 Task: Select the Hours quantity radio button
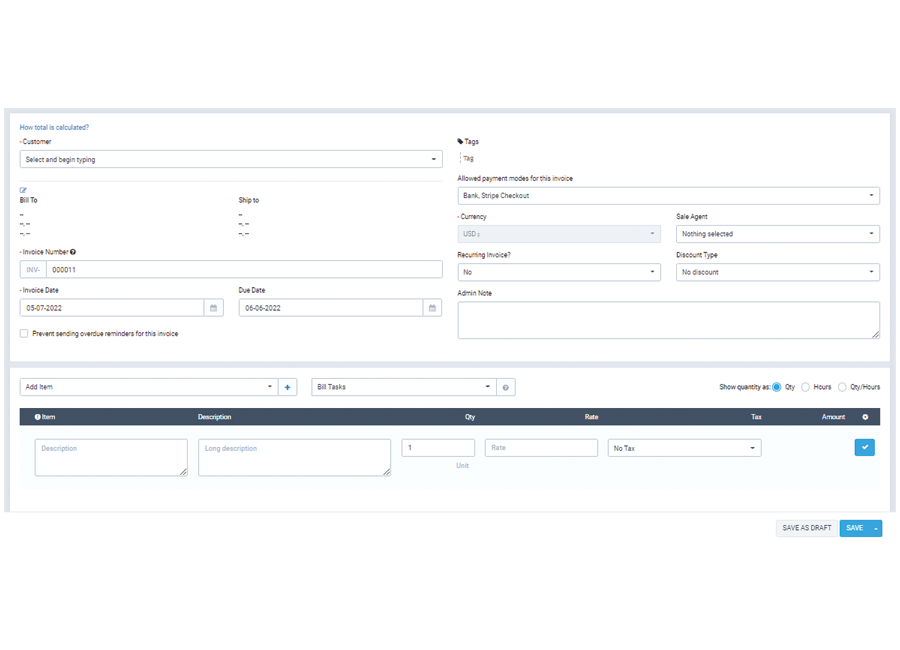(806, 387)
